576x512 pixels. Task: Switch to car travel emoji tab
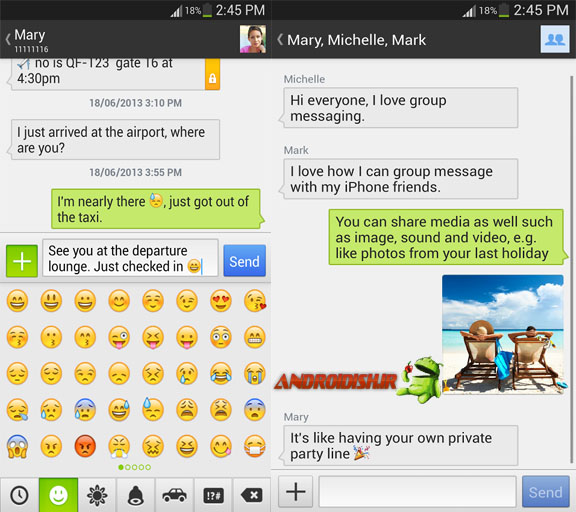pos(174,495)
